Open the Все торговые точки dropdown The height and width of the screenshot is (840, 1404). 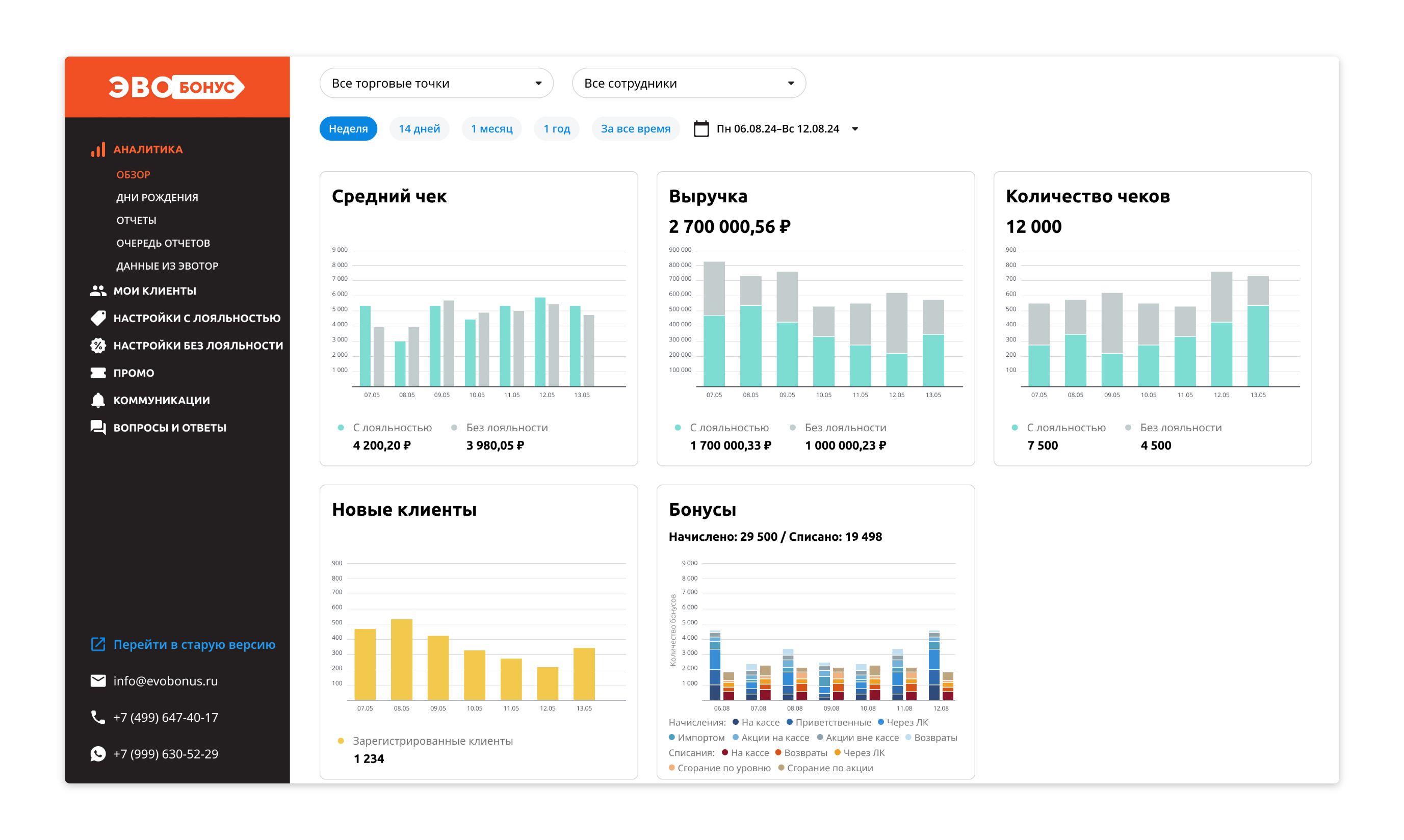point(436,83)
